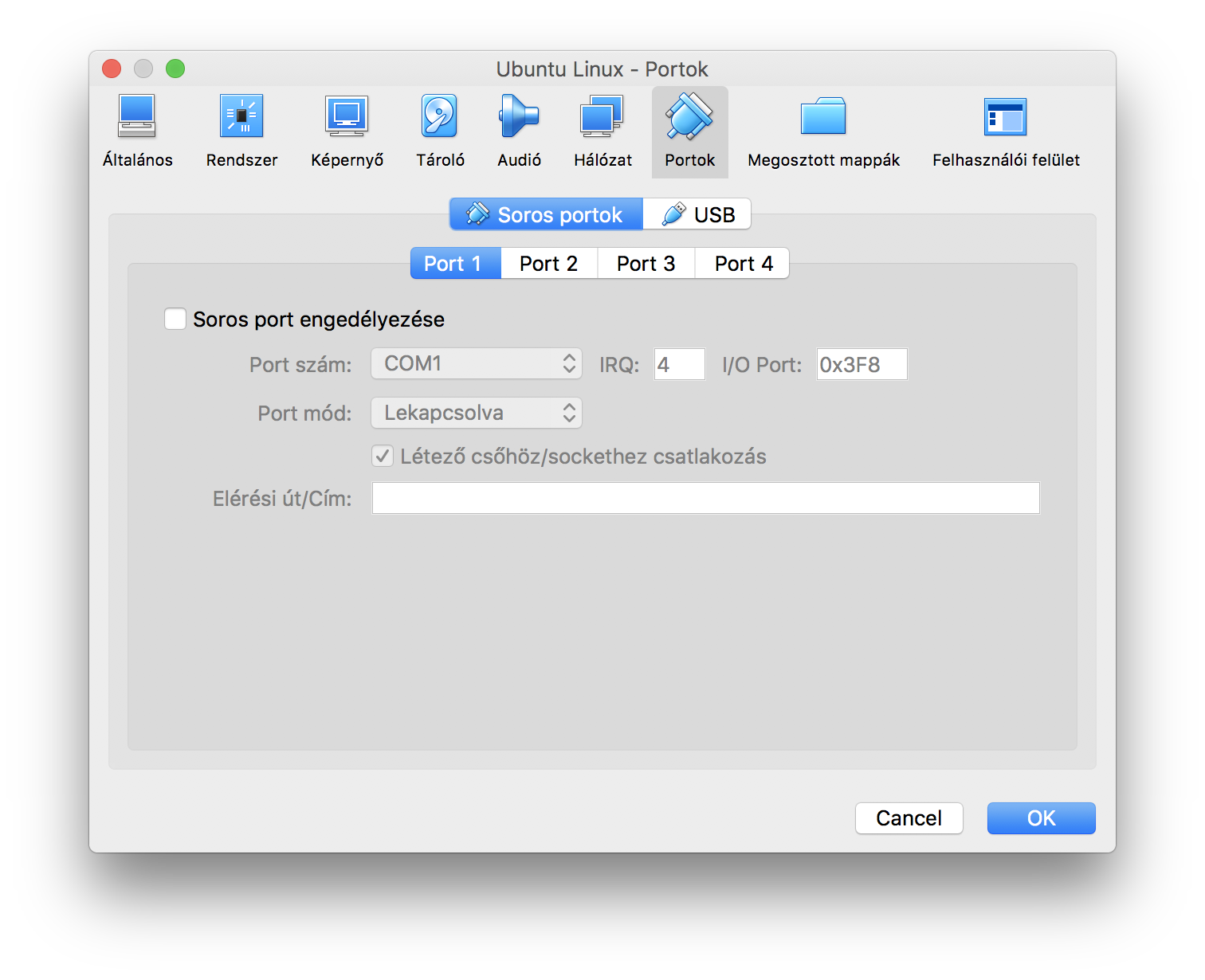
Task: Close the window with red button
Action: 112,69
